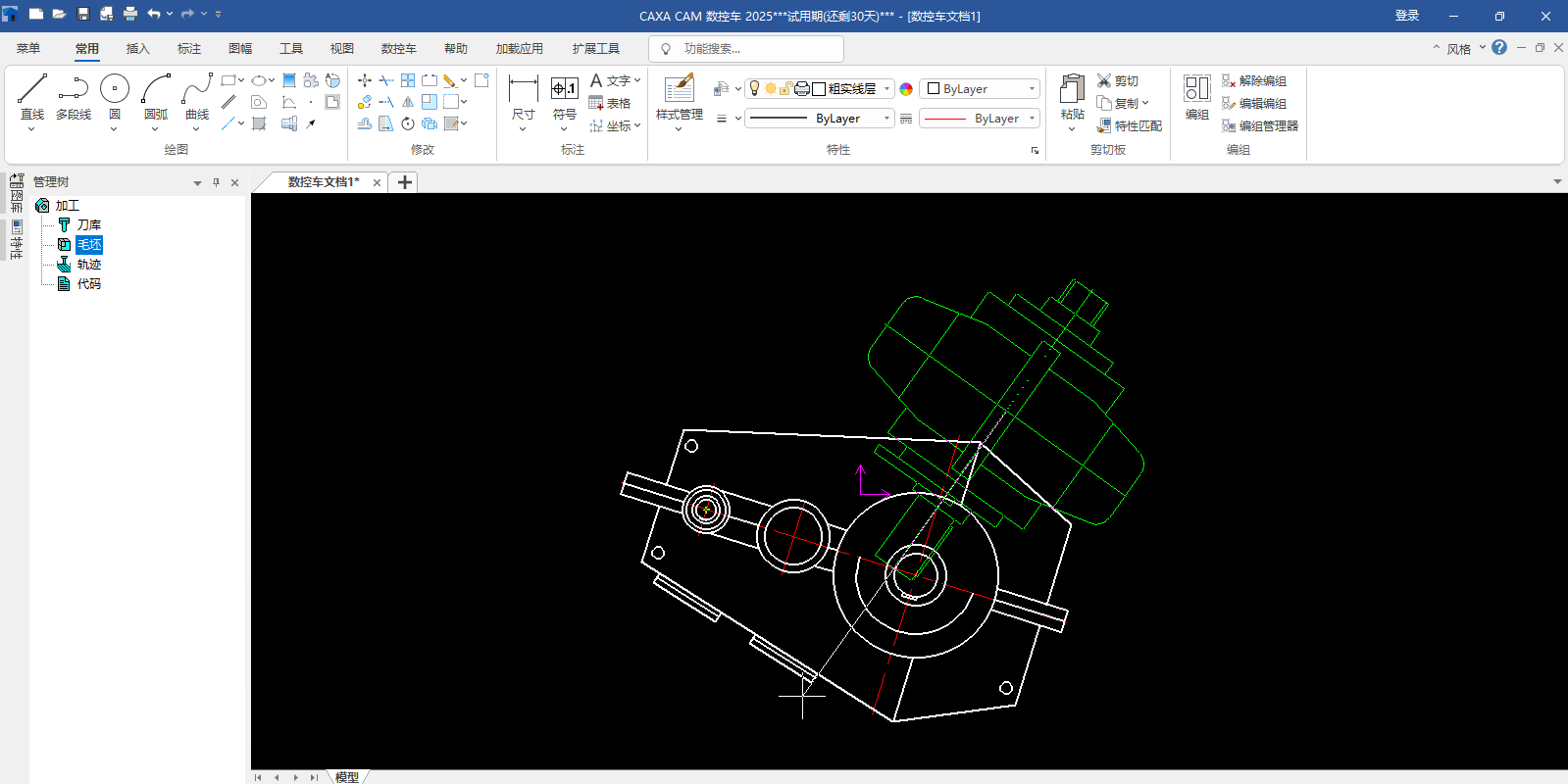1568x784 pixels.
Task: Open the 尺寸 dimension tool
Action: pos(523,89)
